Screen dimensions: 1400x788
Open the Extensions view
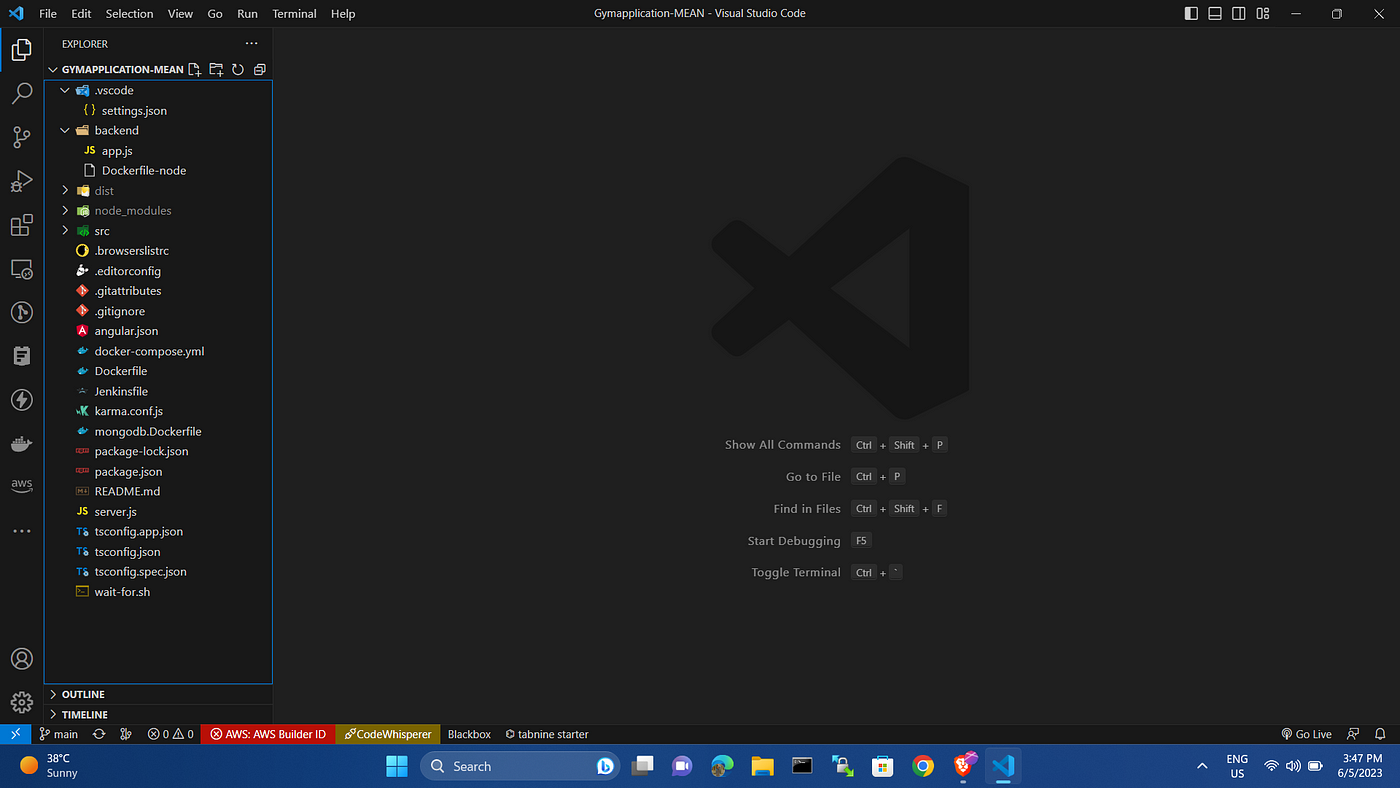(22, 226)
